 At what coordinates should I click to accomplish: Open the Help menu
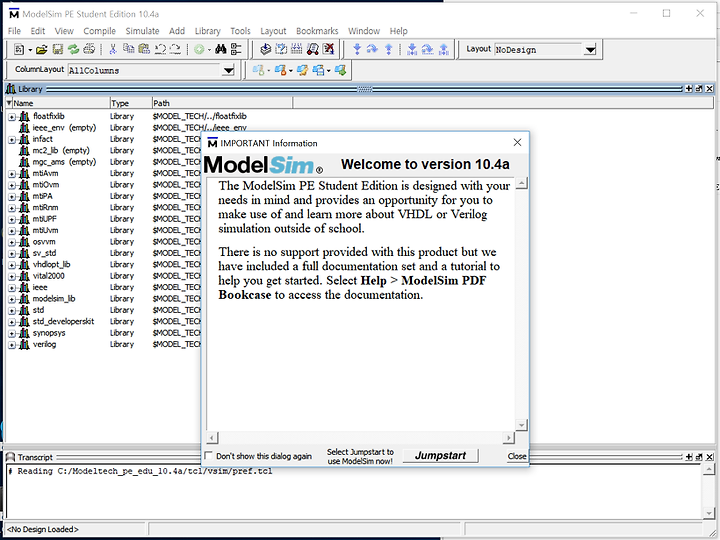pos(399,31)
